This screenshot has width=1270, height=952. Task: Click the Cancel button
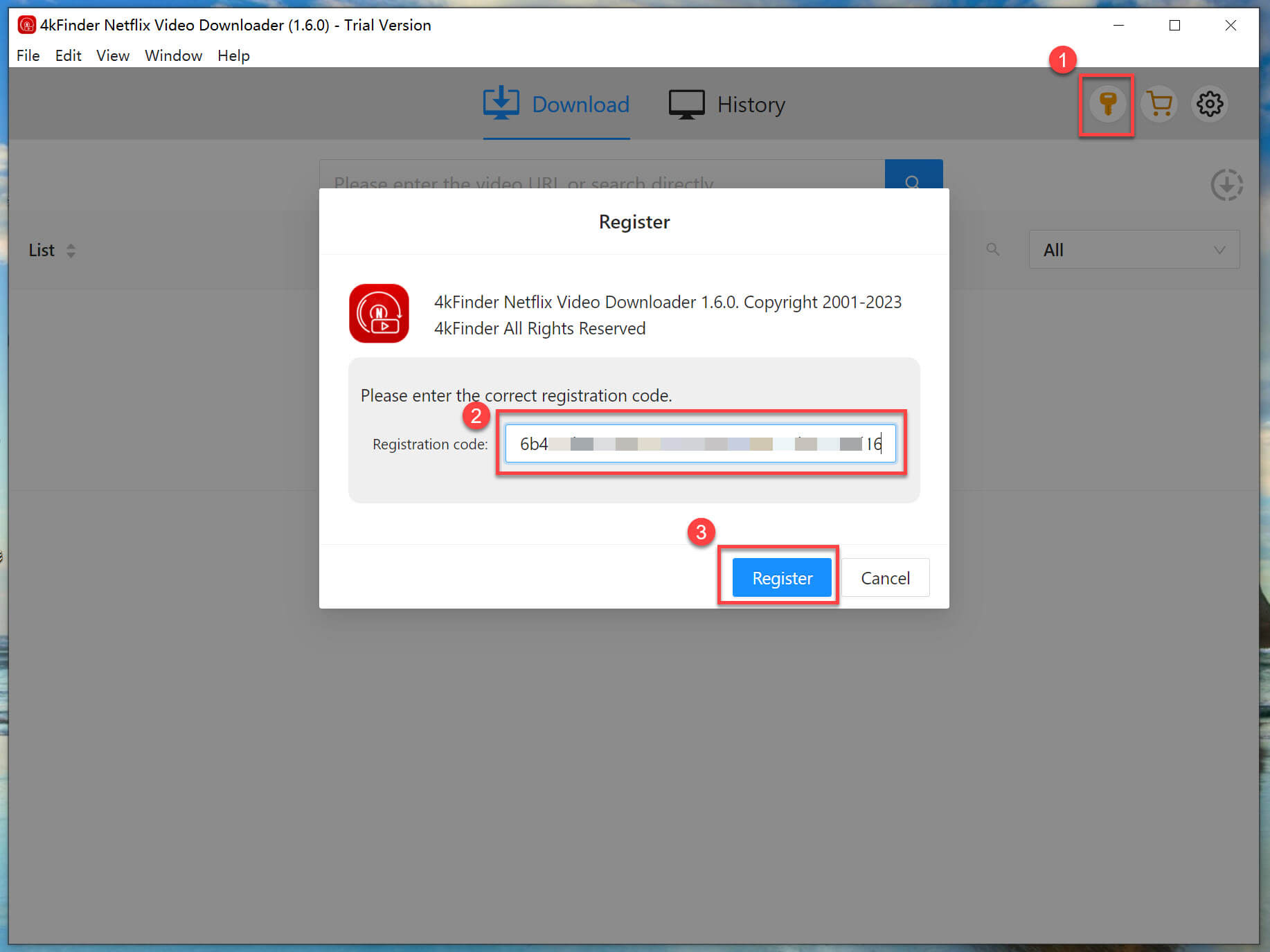coord(885,577)
